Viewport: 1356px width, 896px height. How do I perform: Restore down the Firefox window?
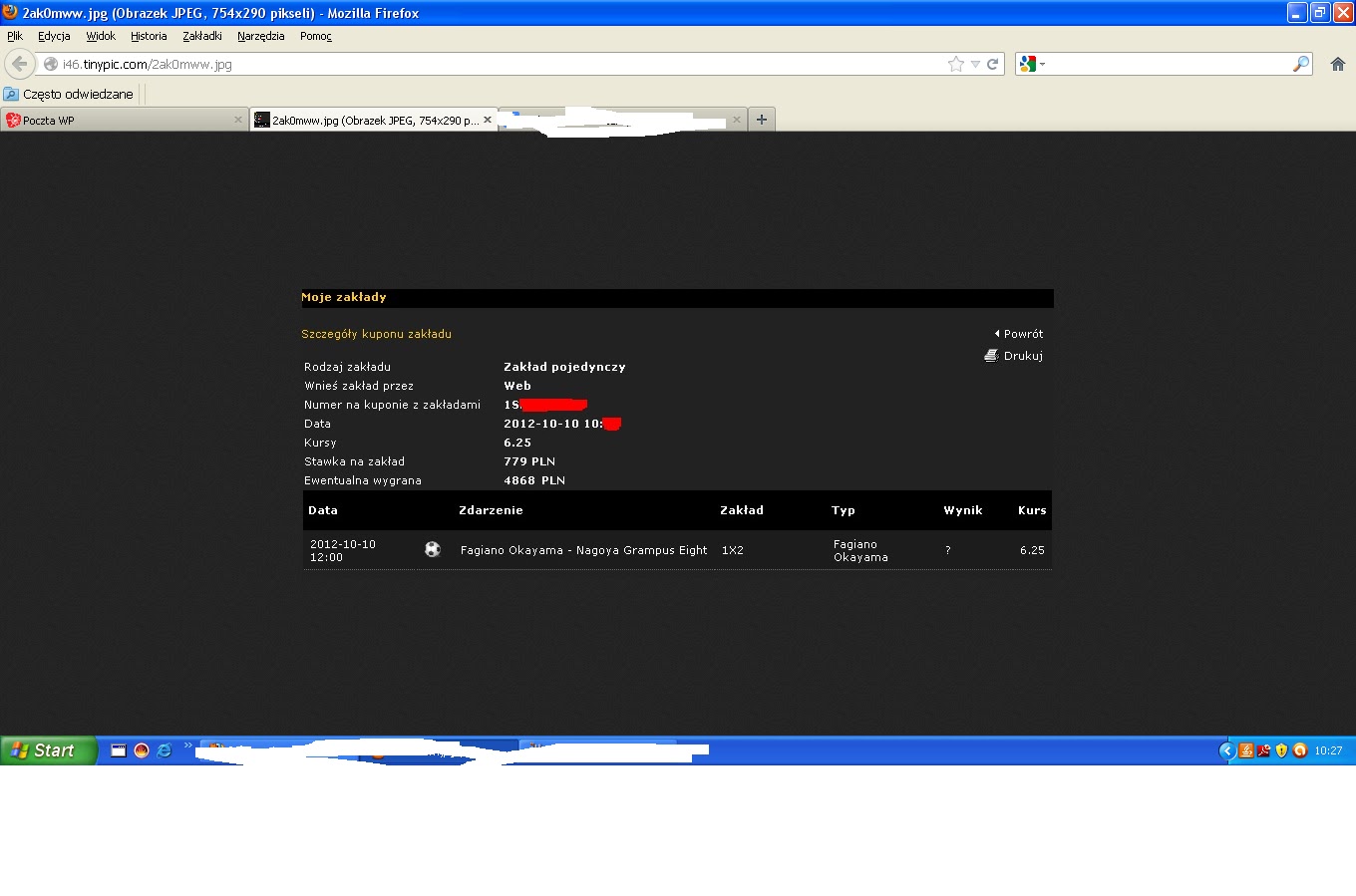tap(1319, 13)
